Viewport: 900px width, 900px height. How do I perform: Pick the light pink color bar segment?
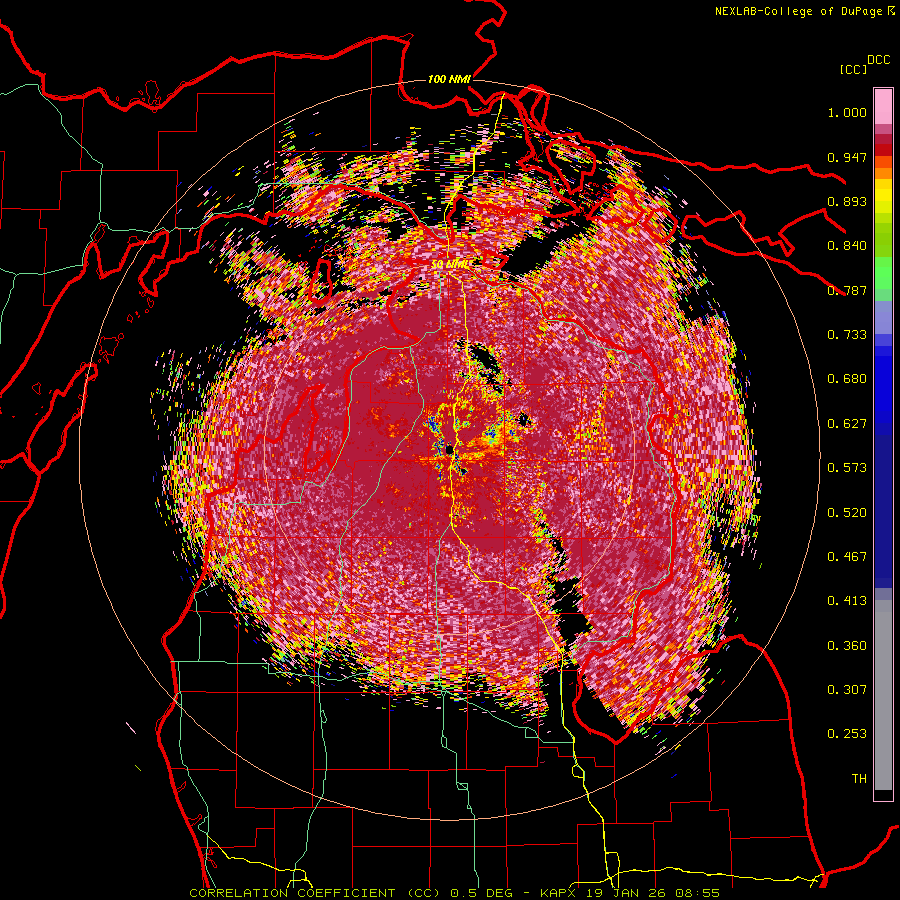[883, 106]
